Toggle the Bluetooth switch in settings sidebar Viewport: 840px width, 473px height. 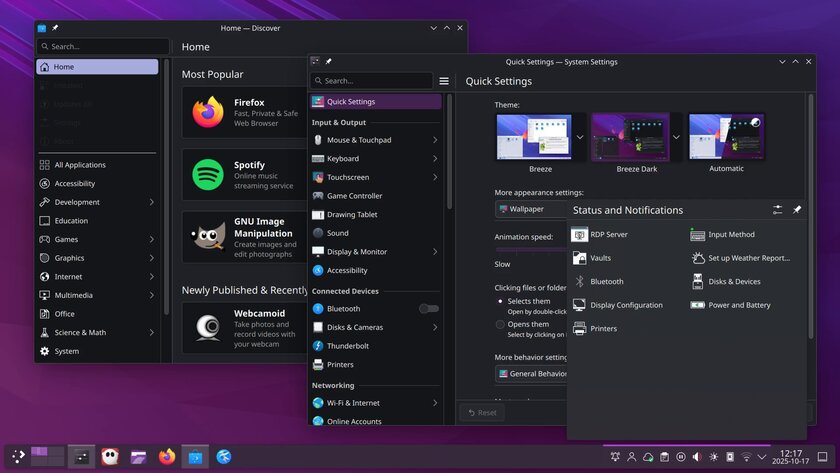pyautogui.click(x=429, y=309)
